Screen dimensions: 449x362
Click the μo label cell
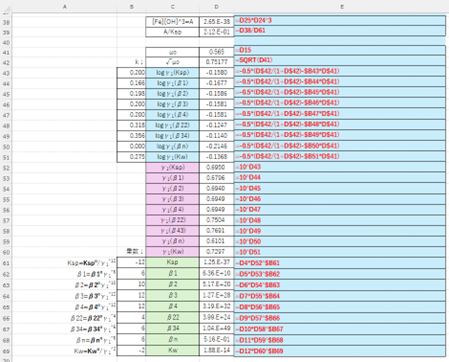click(172, 52)
